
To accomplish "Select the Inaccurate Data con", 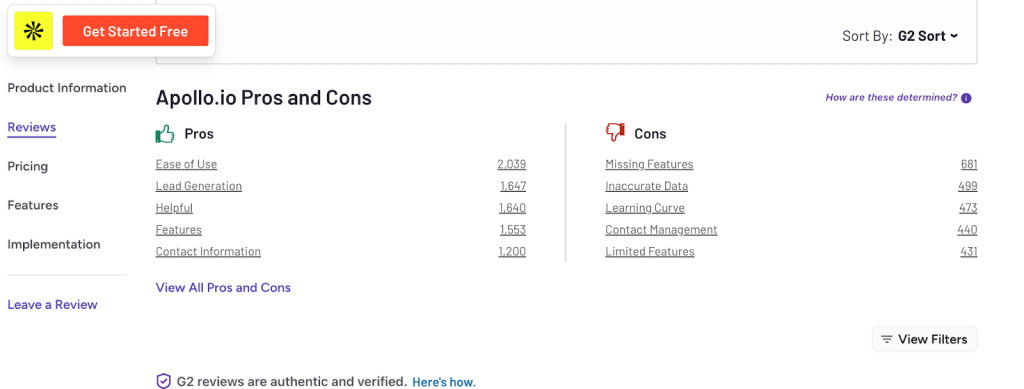I will tap(647, 186).
